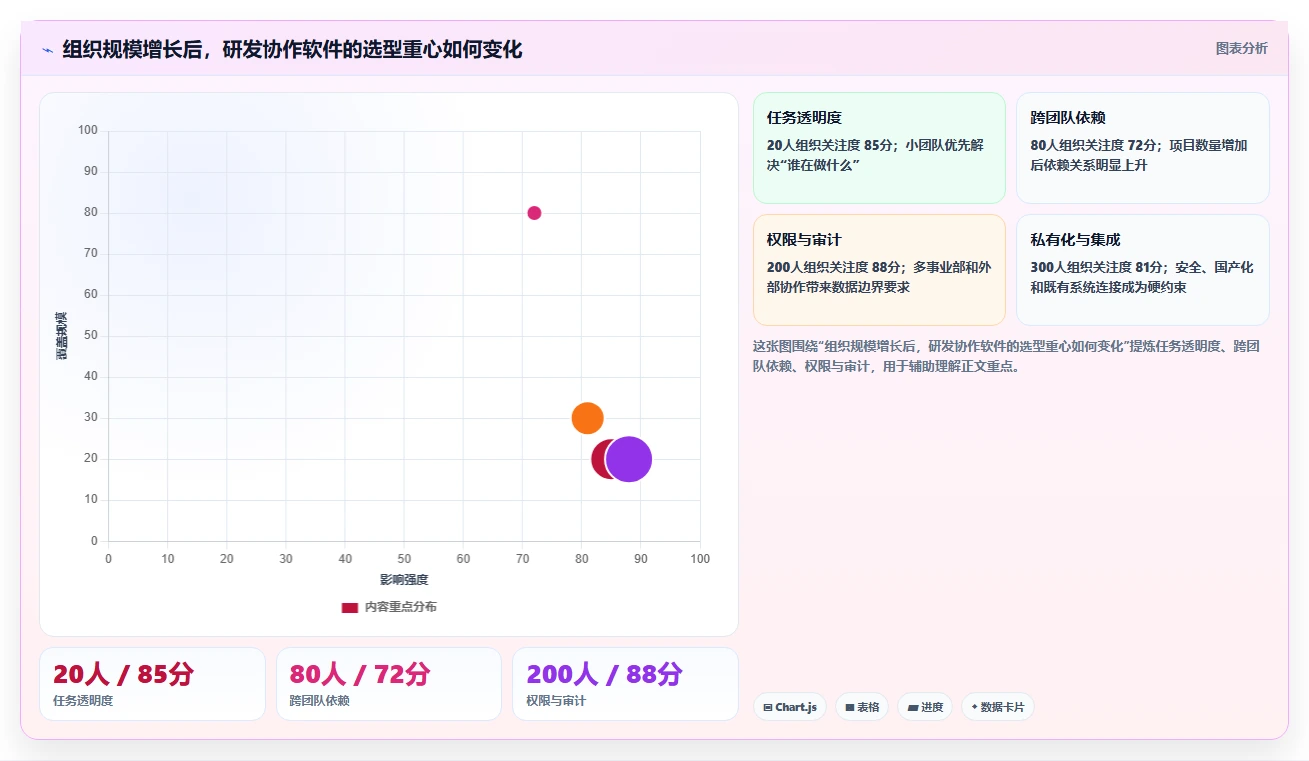The image size is (1309, 761).
Task: Click the 覆盖规模 y-axis label
Action: (x=62, y=336)
